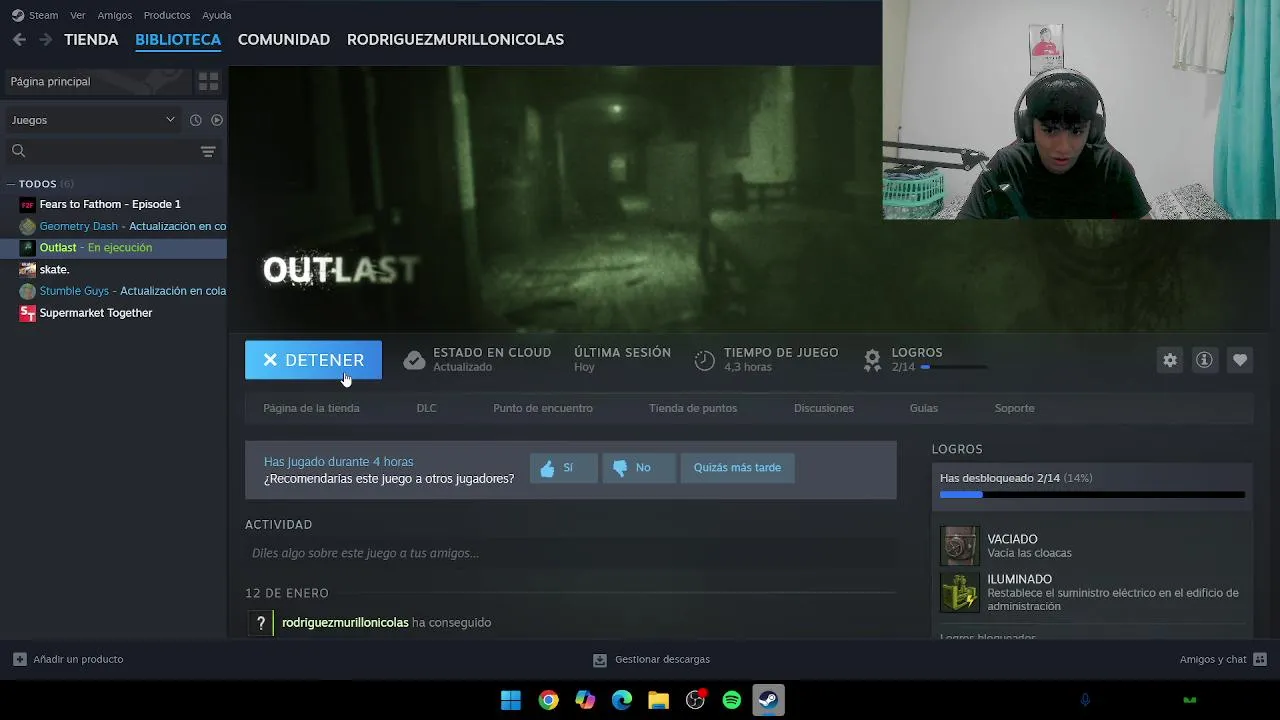The width and height of the screenshot is (1280, 720).
Task: Click the DETENER button
Action: (x=313, y=360)
